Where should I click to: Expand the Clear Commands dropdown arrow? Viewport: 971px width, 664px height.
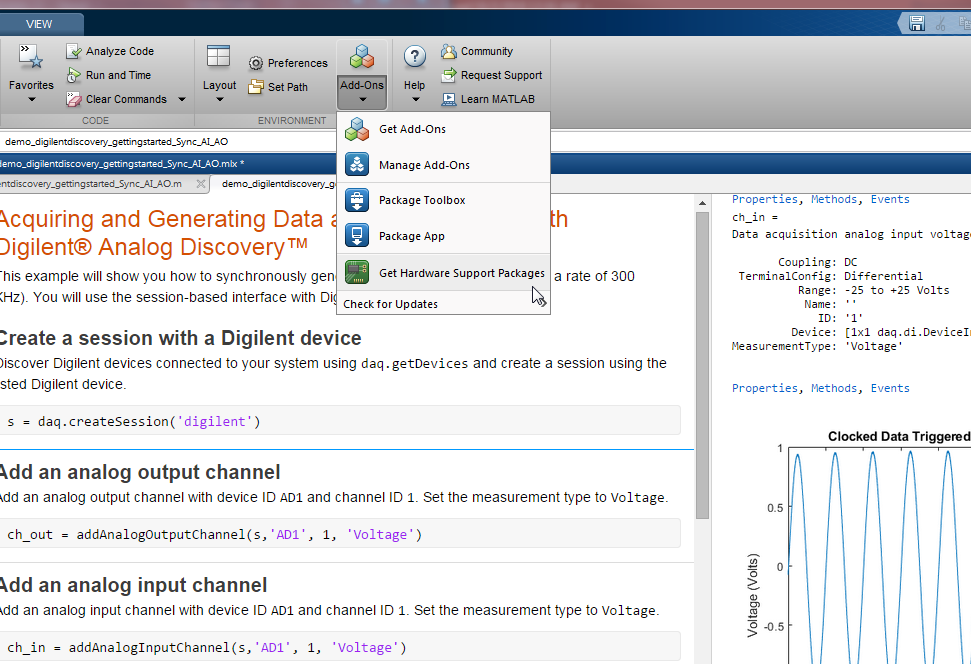click(181, 99)
